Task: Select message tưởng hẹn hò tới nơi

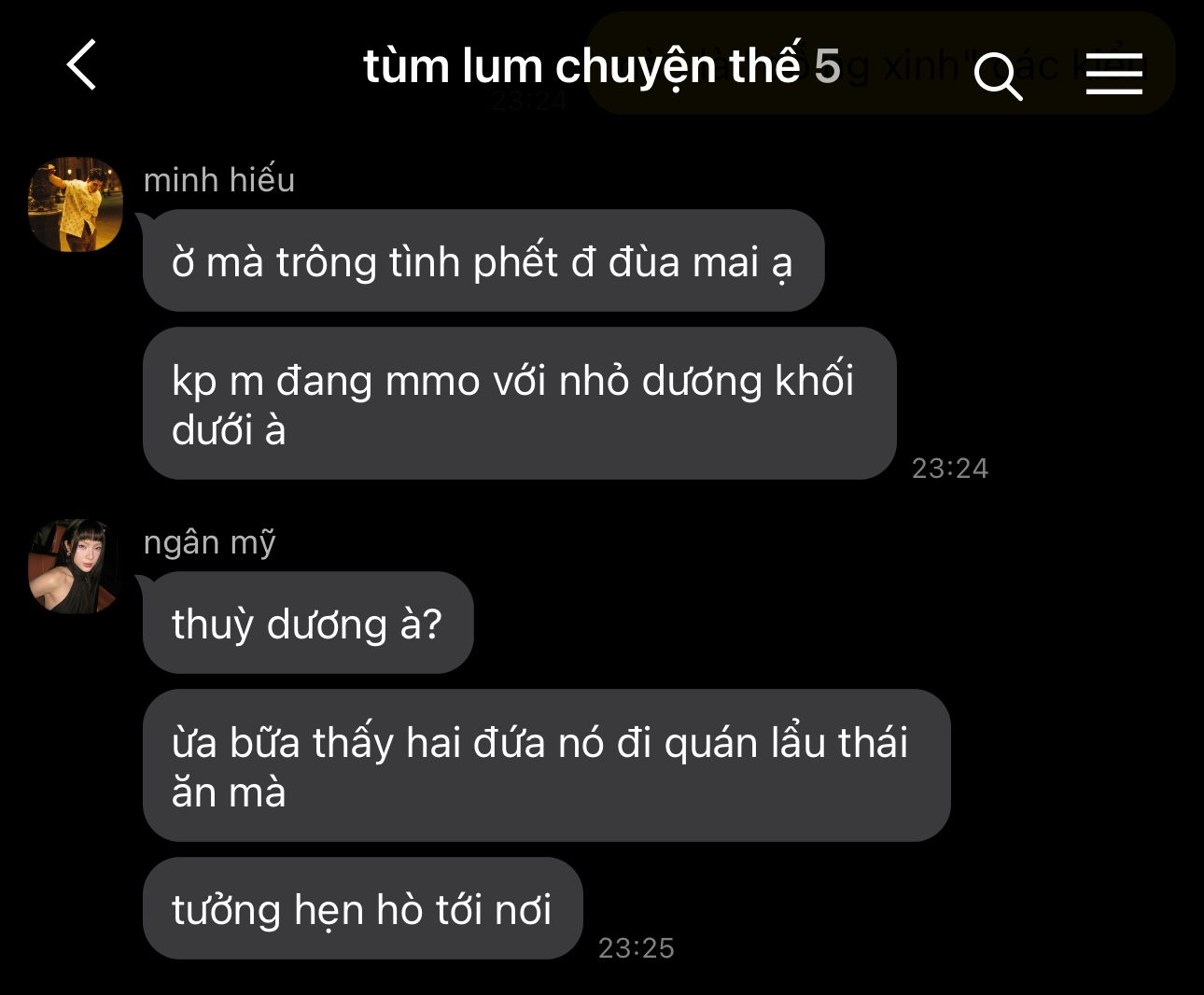Action: [363, 908]
